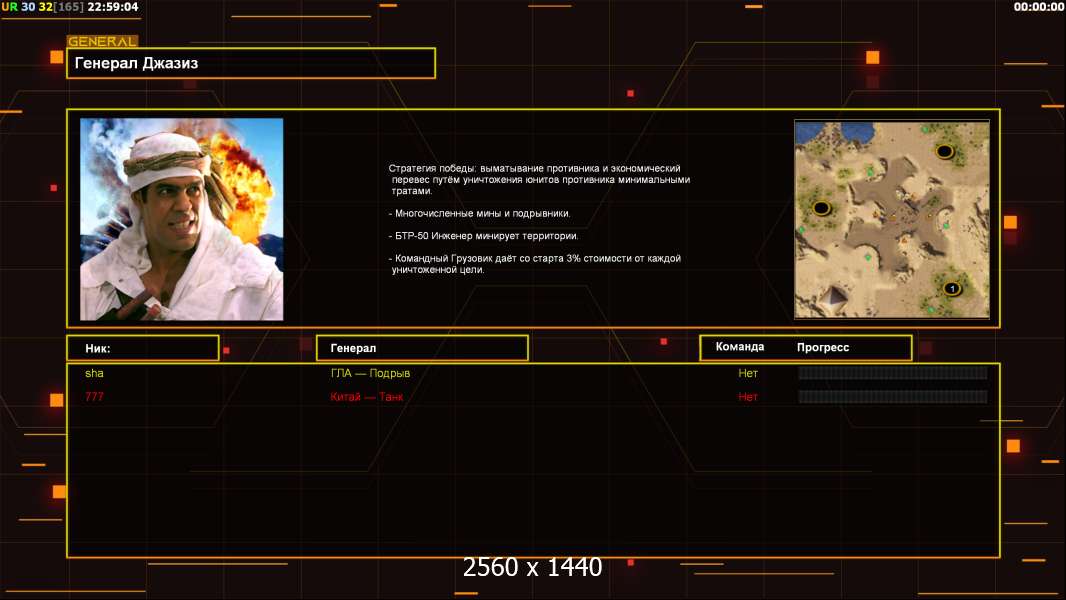This screenshot has height=600, width=1066.
Task: Click the GENERAL label tab
Action: [x=102, y=42]
